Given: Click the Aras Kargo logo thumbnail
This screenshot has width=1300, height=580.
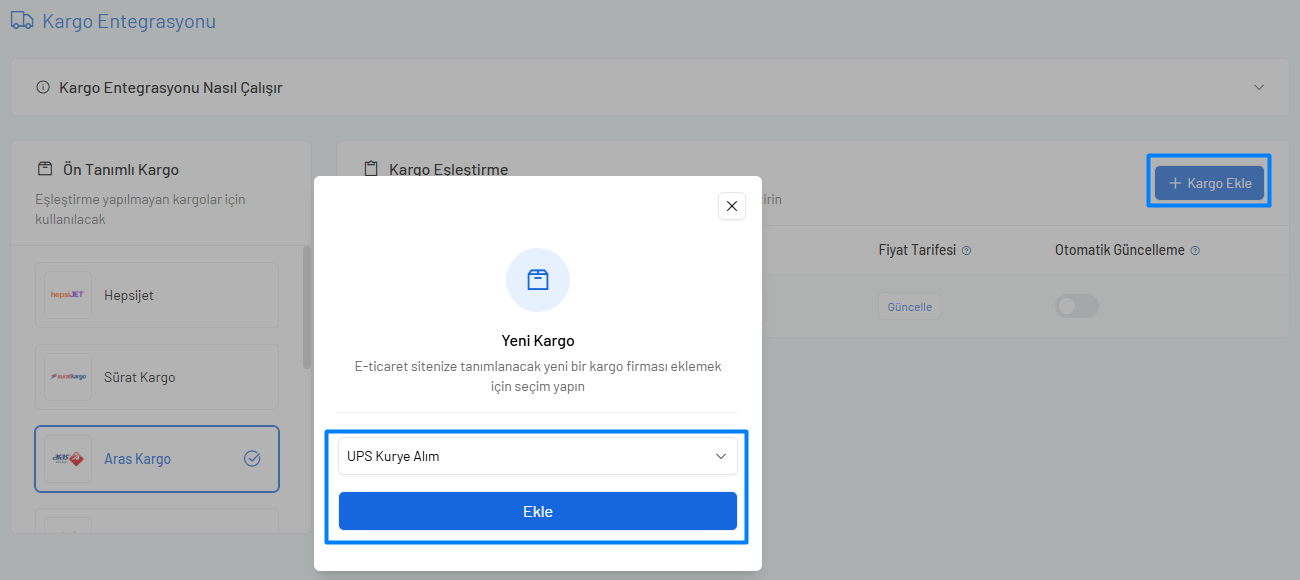Looking at the screenshot, I should point(68,459).
